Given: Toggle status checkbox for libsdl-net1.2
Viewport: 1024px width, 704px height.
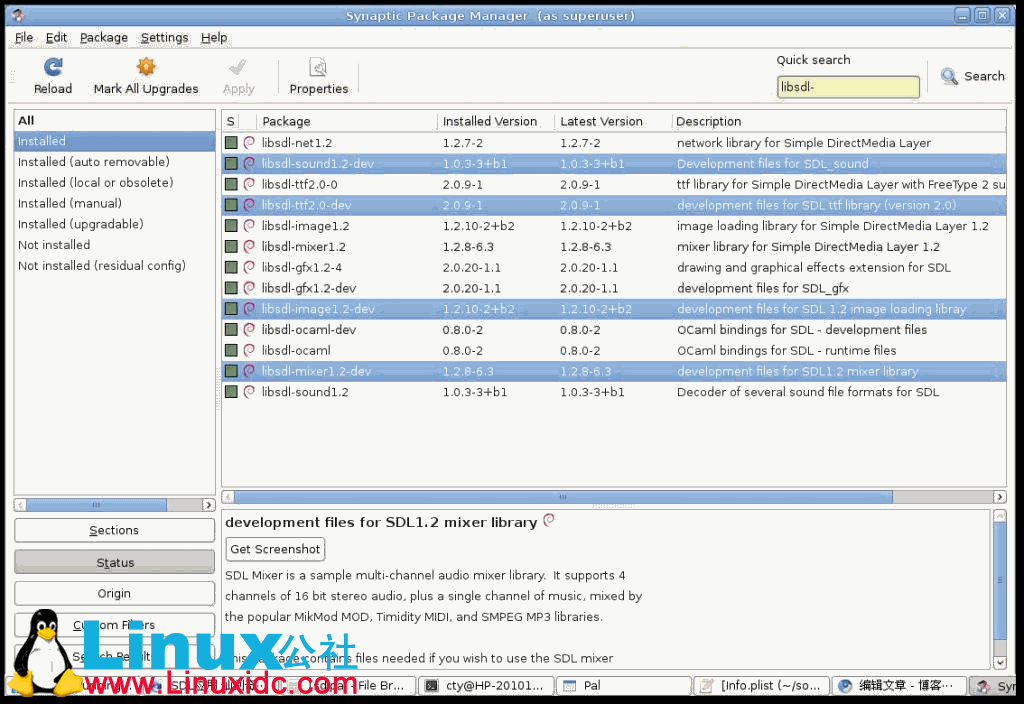Looking at the screenshot, I should coord(231,143).
